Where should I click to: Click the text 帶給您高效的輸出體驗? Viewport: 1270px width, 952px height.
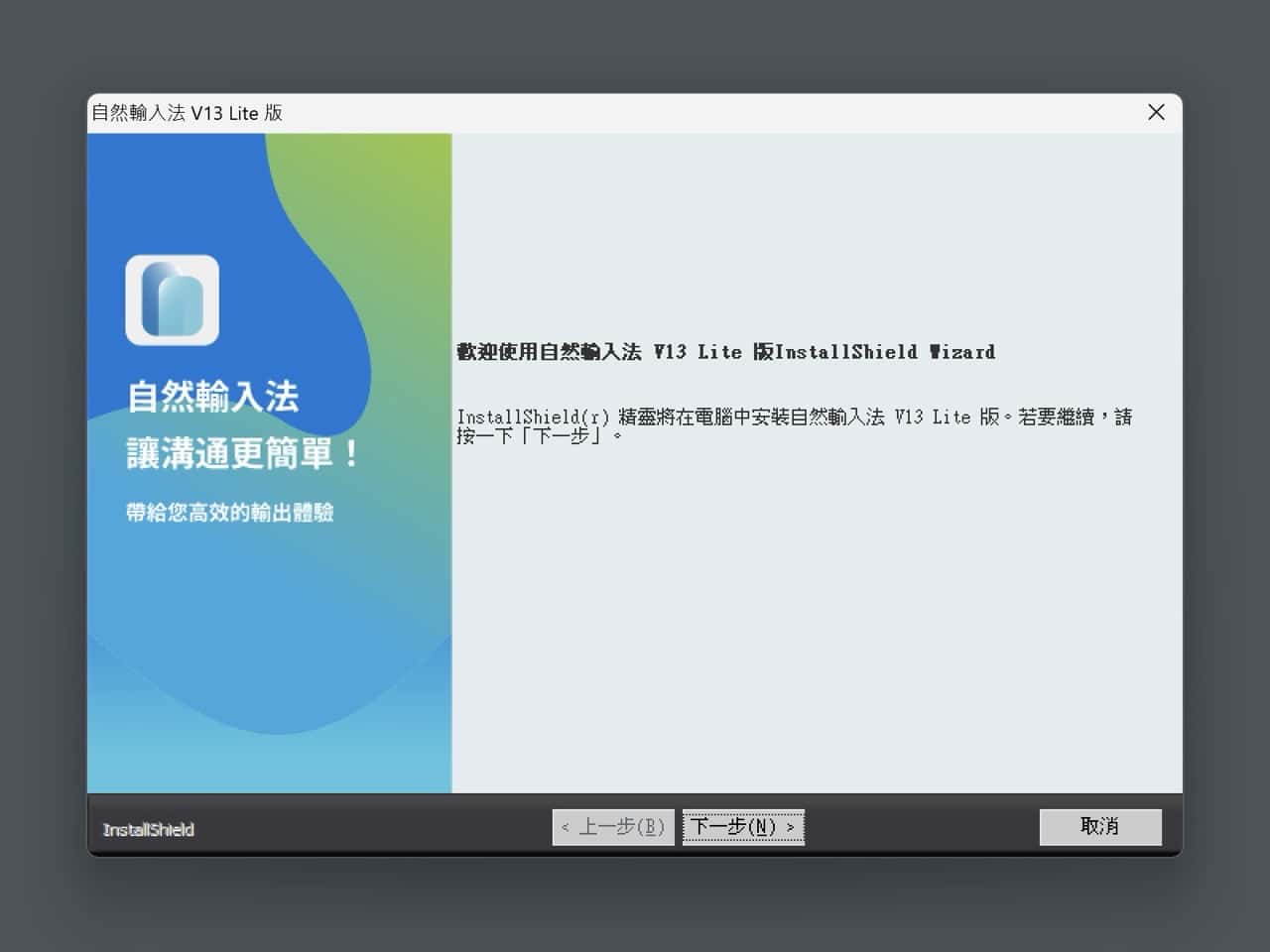pos(230,513)
